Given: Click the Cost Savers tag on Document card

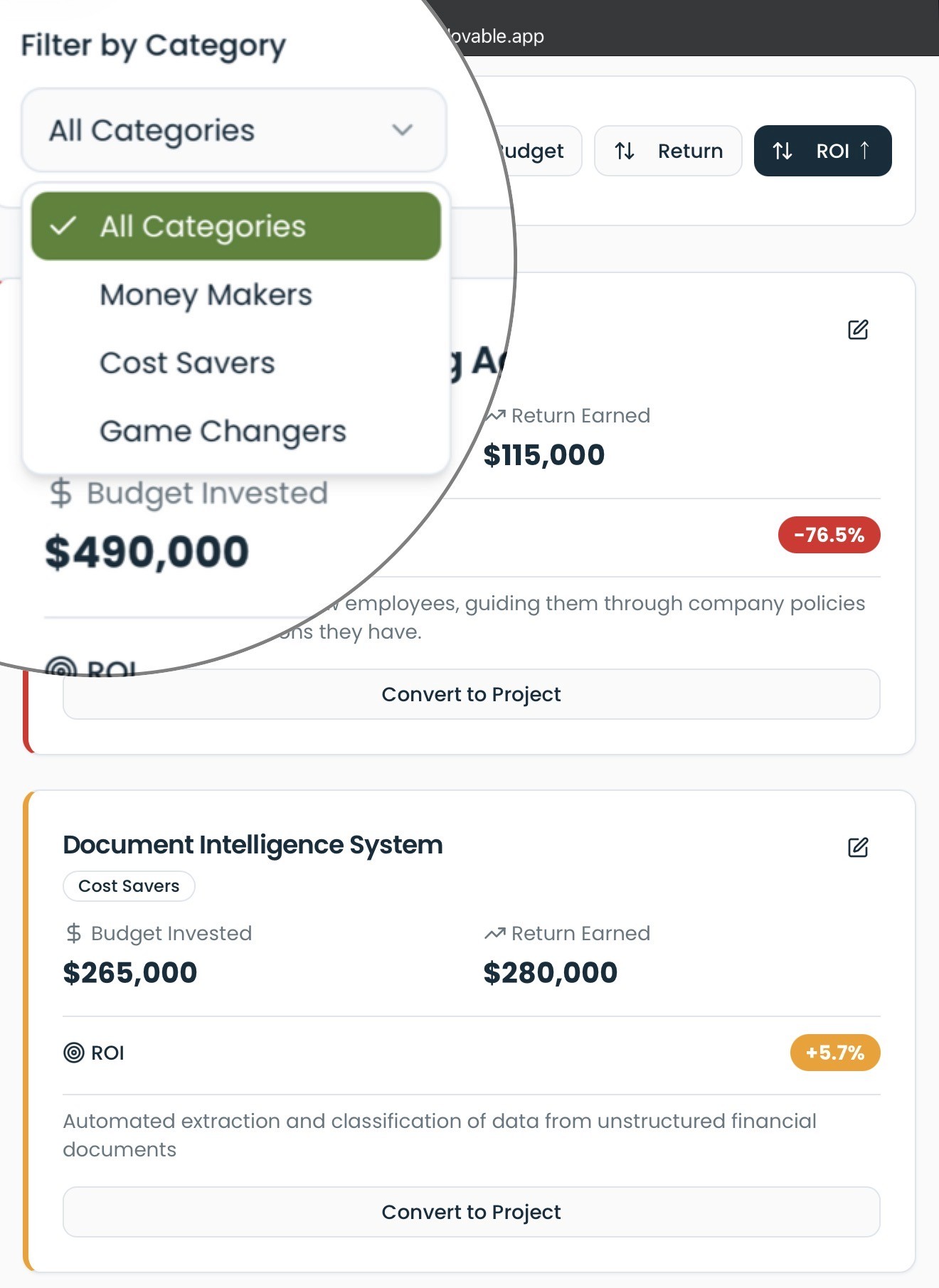Looking at the screenshot, I should coord(129,886).
